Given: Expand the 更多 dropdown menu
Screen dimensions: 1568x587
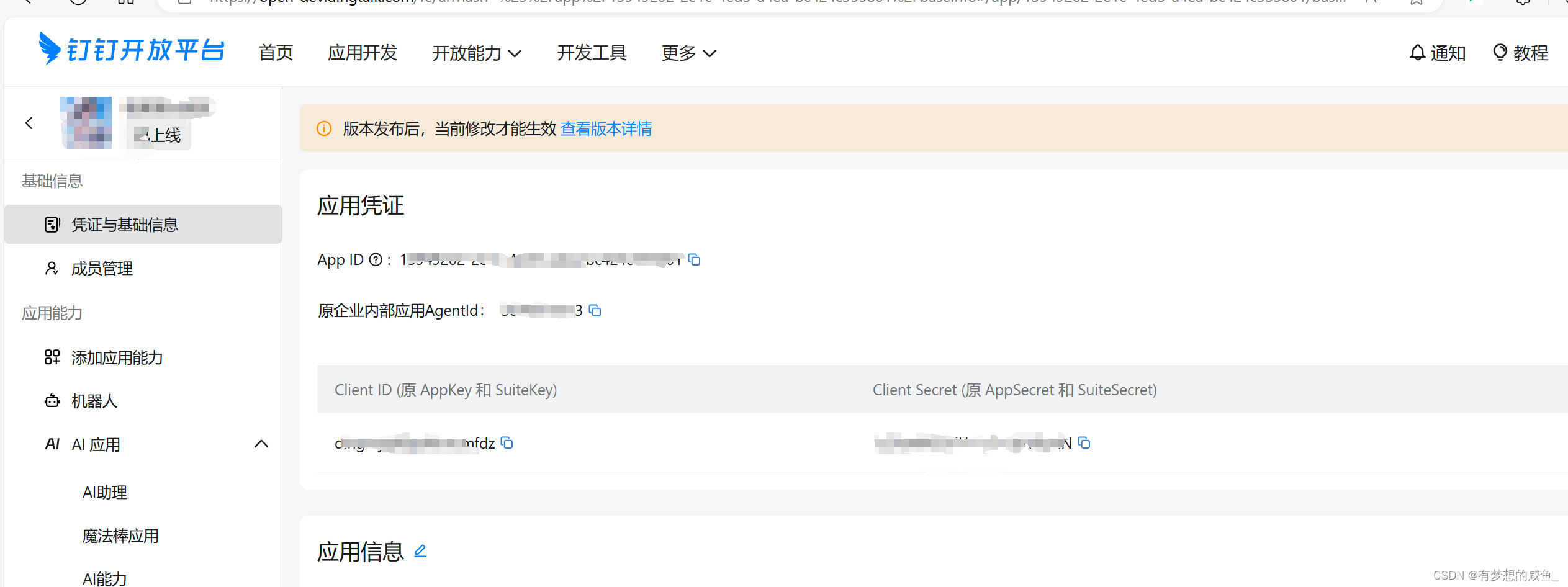Looking at the screenshot, I should click(x=689, y=53).
